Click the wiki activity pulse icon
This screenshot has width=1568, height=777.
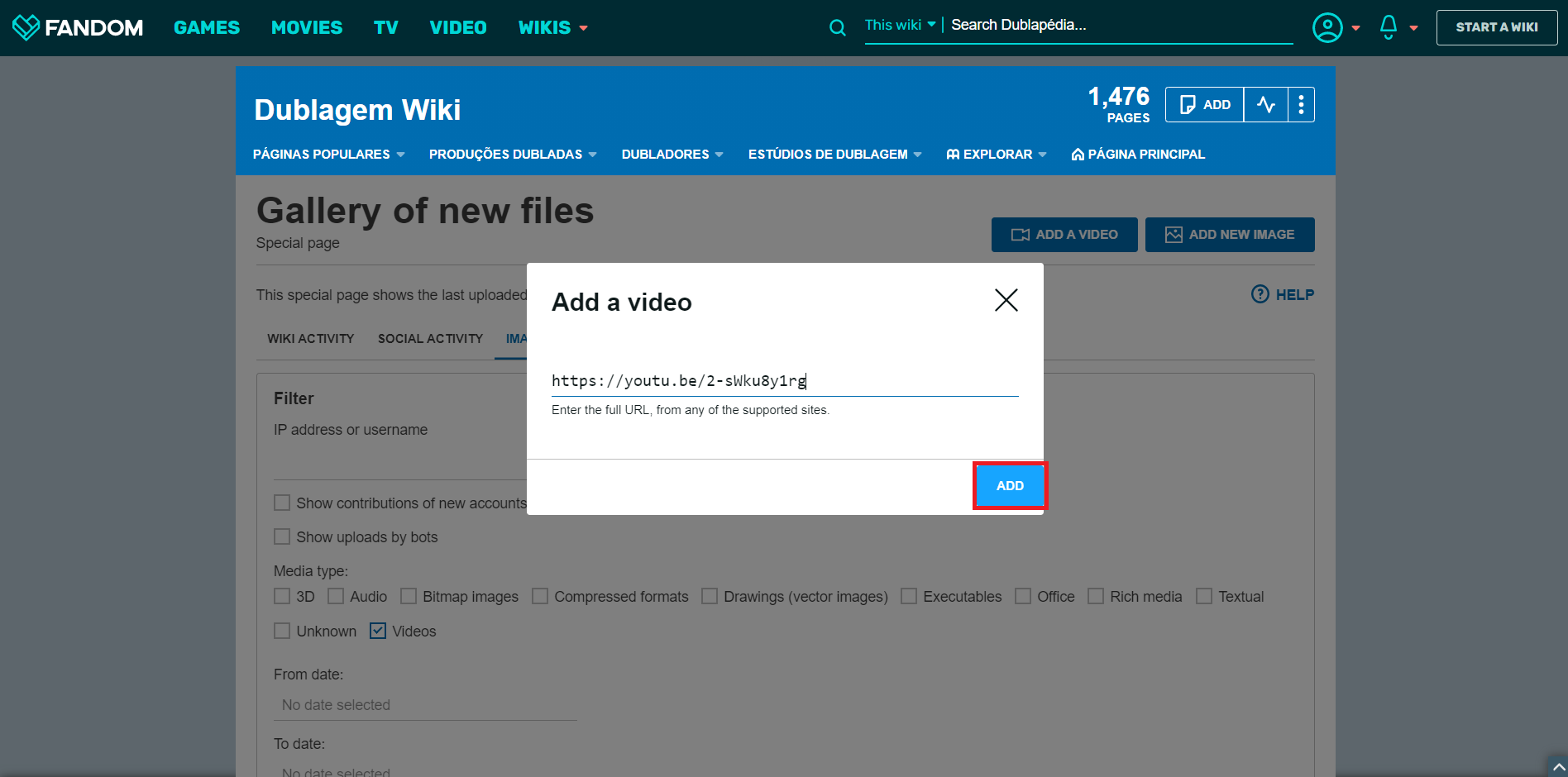tap(1265, 105)
